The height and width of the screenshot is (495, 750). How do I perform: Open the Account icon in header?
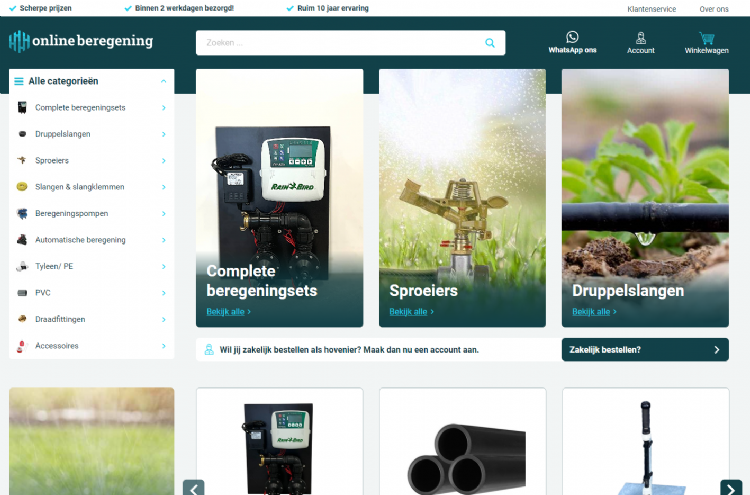click(x=641, y=38)
